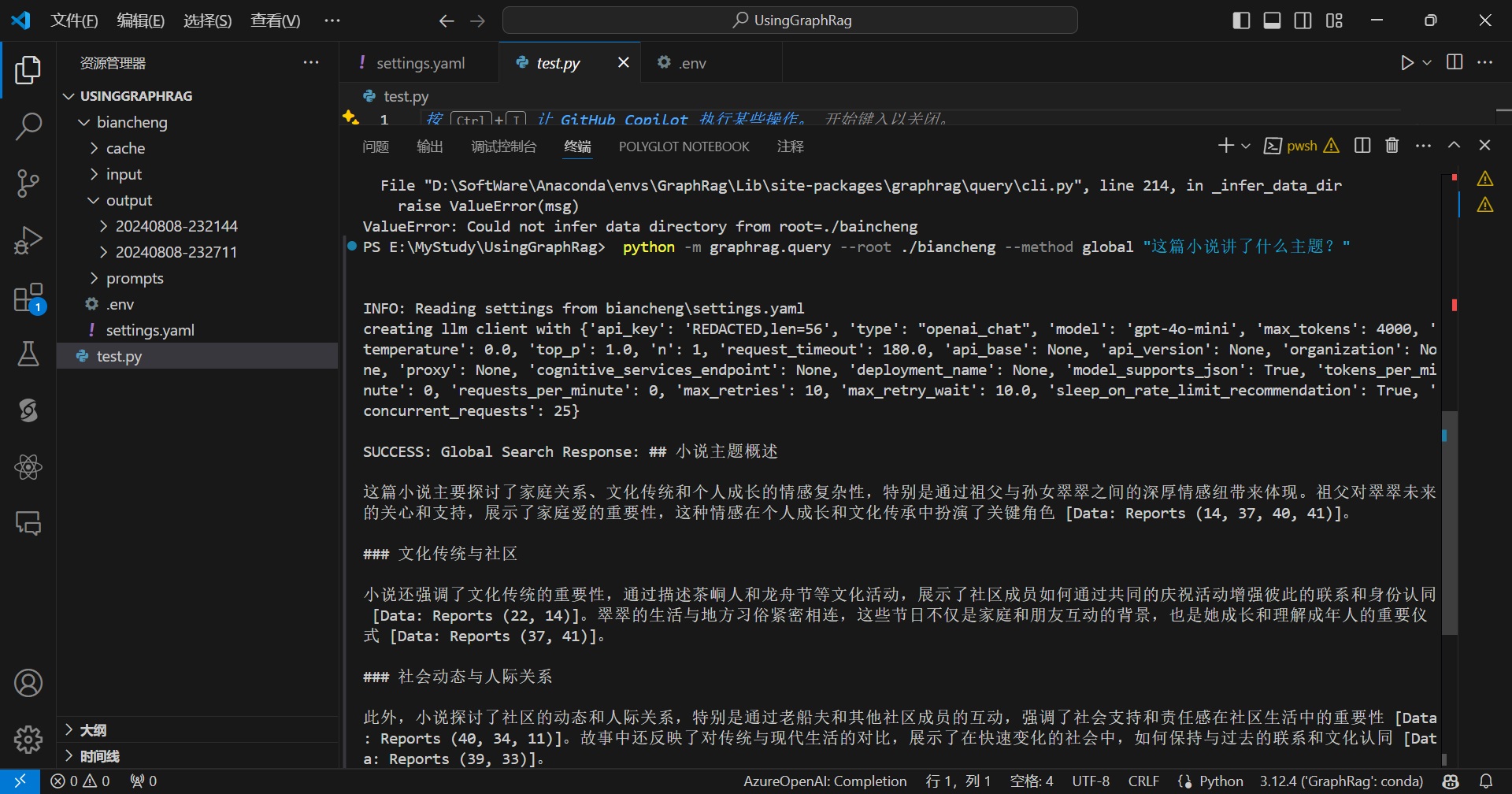Close the test.py editor tab
This screenshot has height=794, width=1512.
pos(624,62)
